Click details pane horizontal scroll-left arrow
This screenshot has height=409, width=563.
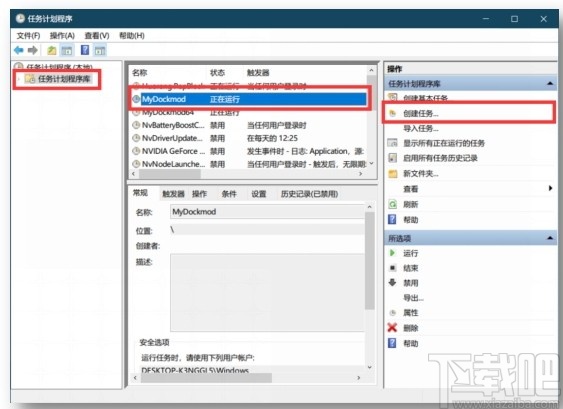tap(135, 377)
